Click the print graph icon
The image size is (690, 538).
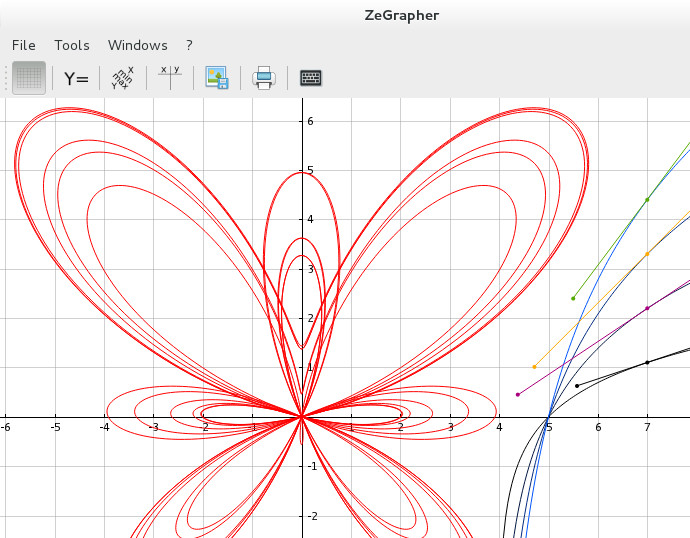pyautogui.click(x=264, y=78)
